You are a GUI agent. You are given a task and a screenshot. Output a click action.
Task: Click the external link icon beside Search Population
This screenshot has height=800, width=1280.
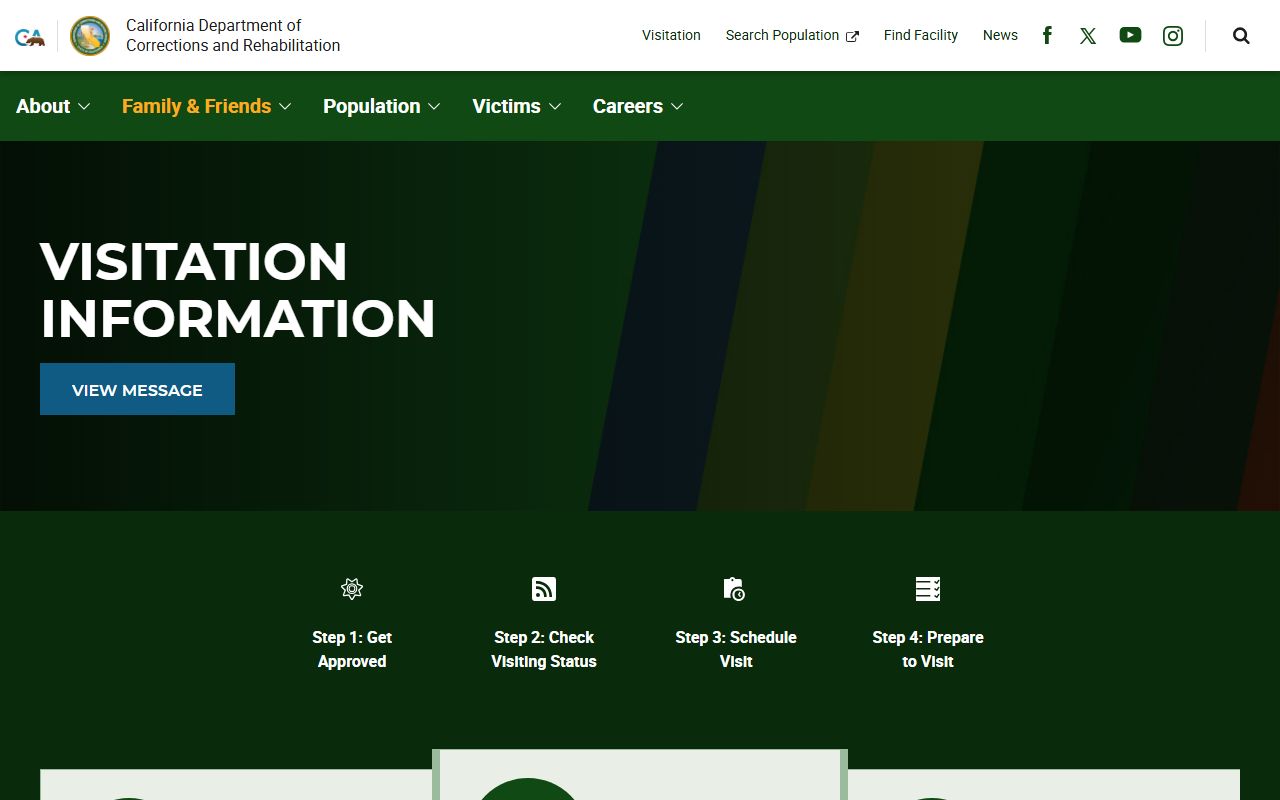pos(852,36)
